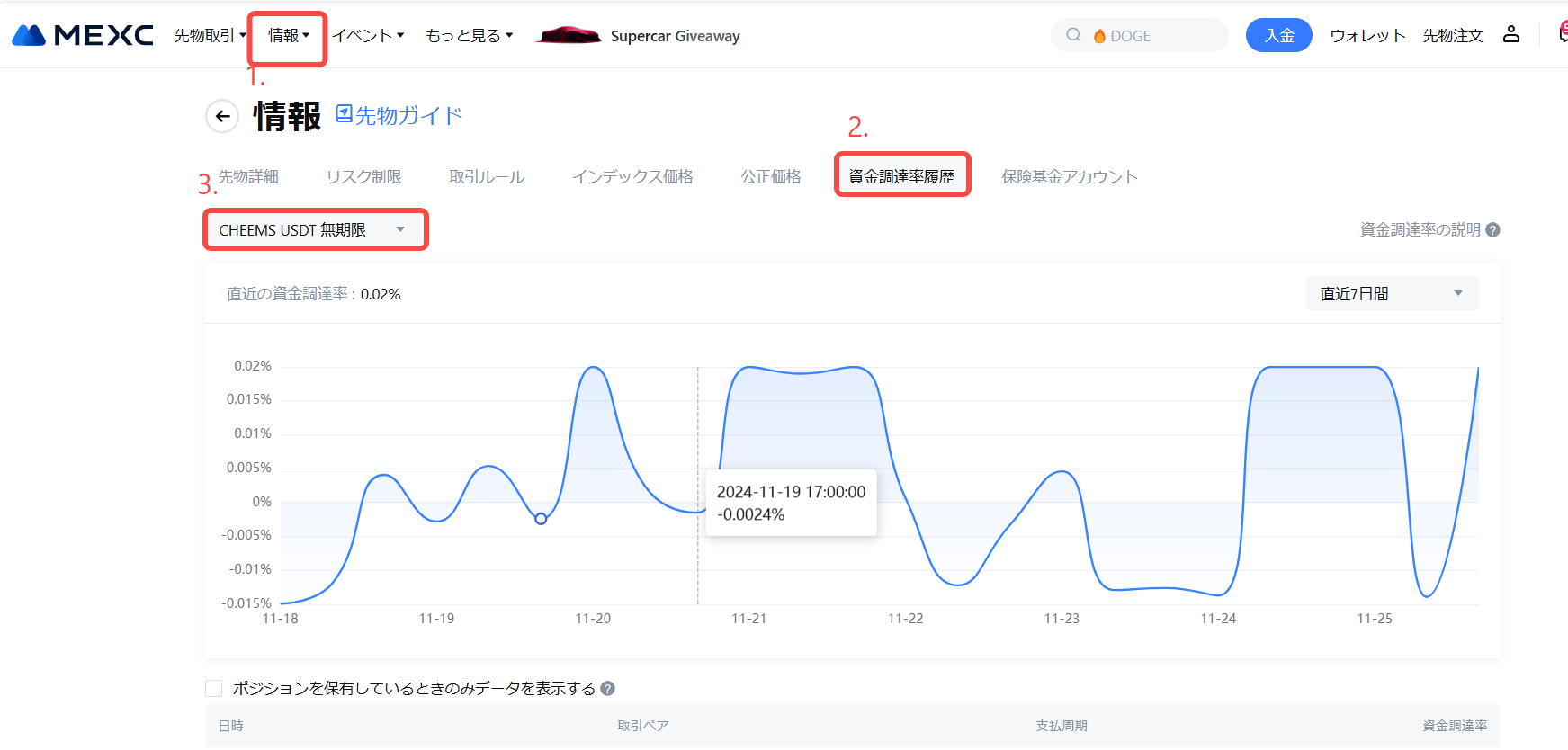This screenshot has width=1568, height=750.
Task: Click the search magnifier icon
Action: [x=1073, y=35]
